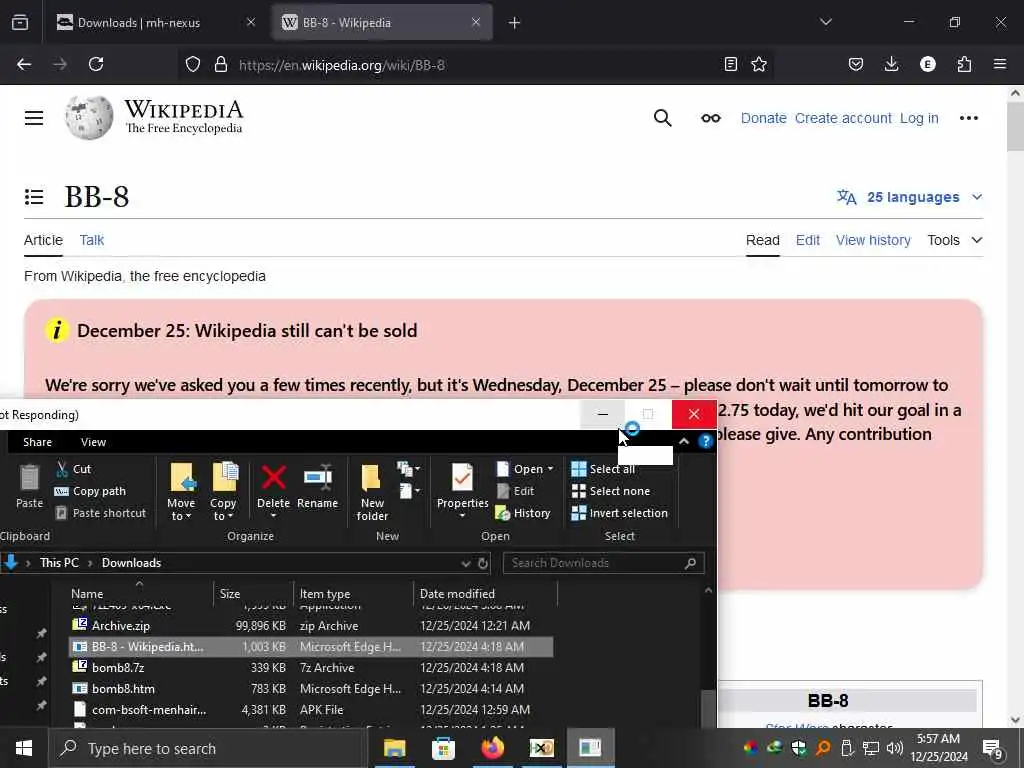Open Firefox extensions puzzle icon
This screenshot has width=1024, height=768.
tap(964, 64)
